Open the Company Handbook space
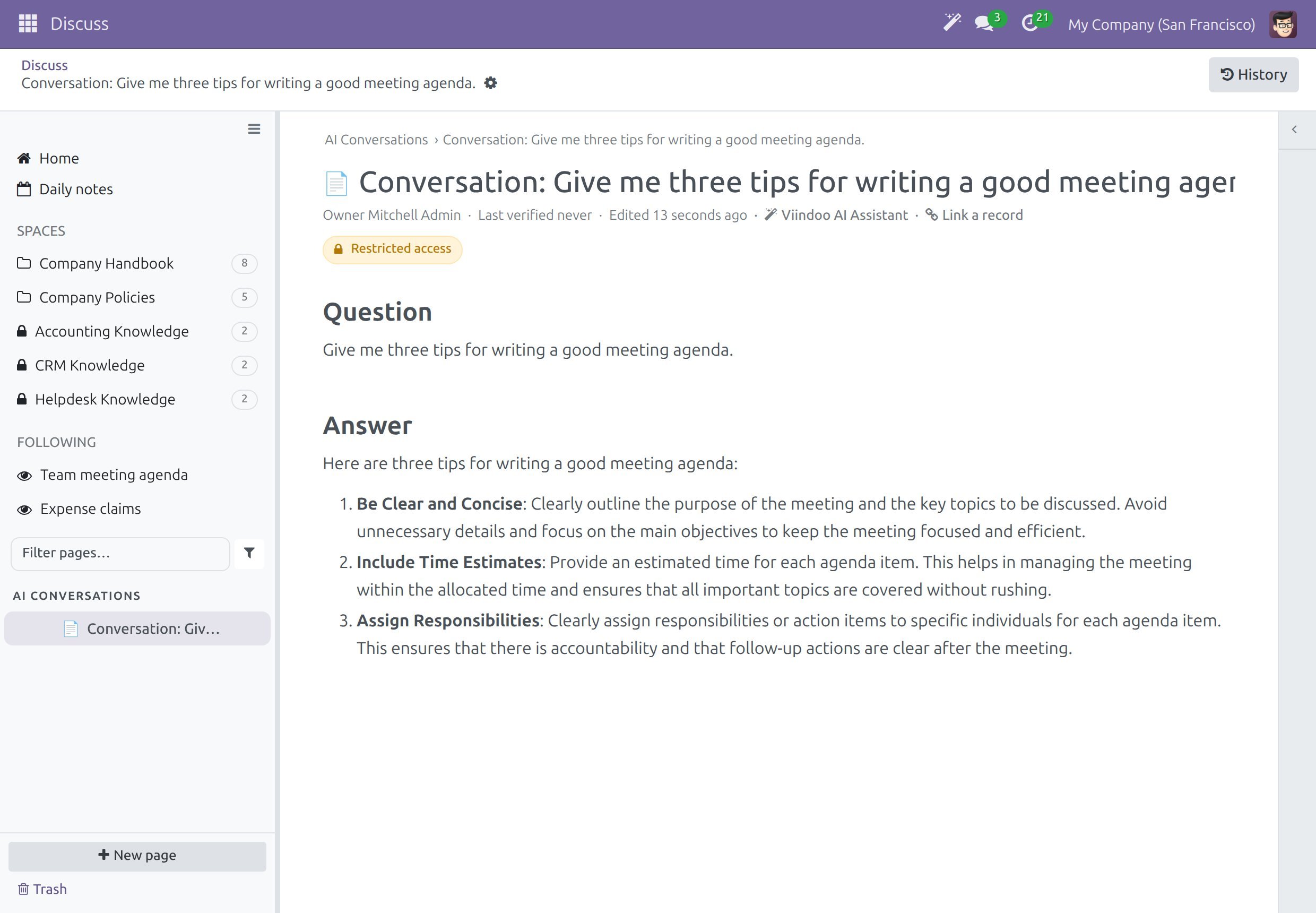This screenshot has height=913, width=1316. click(137, 264)
